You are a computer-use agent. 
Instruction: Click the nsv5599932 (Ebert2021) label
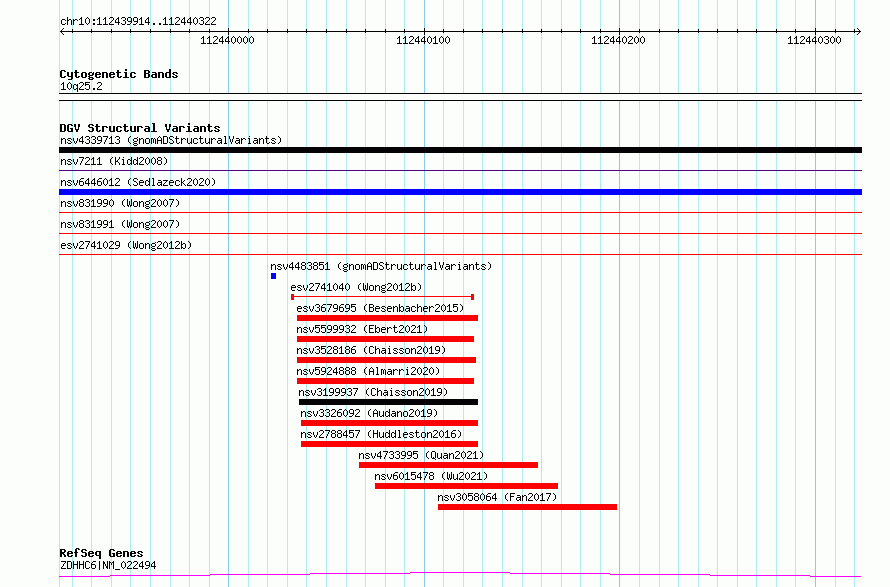coord(362,329)
